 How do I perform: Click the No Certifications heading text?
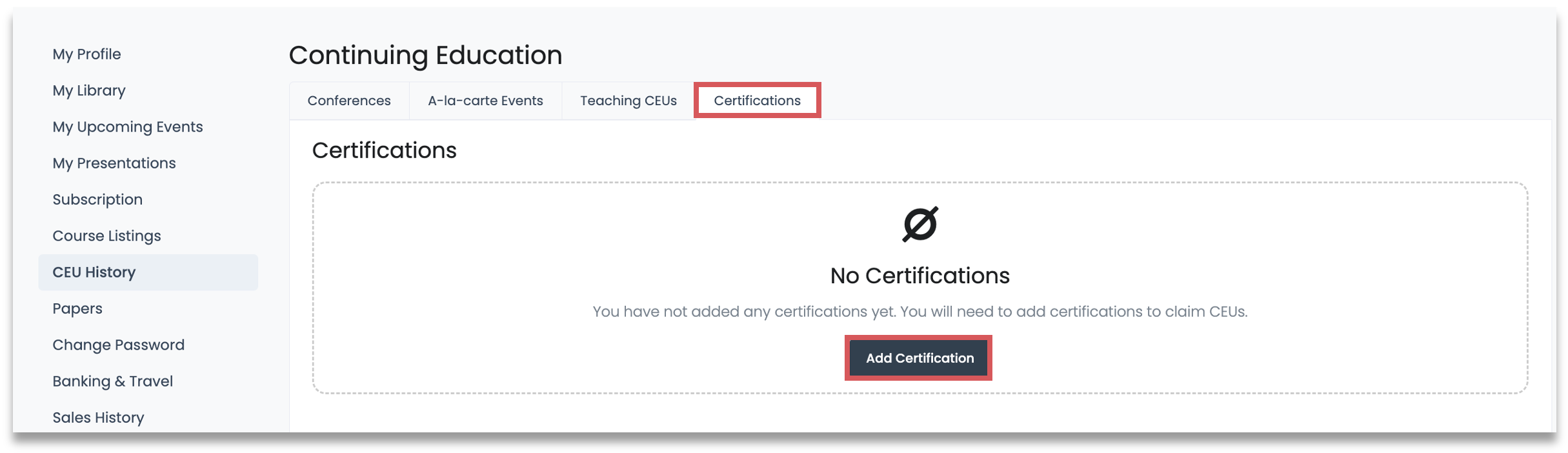pyautogui.click(x=920, y=276)
